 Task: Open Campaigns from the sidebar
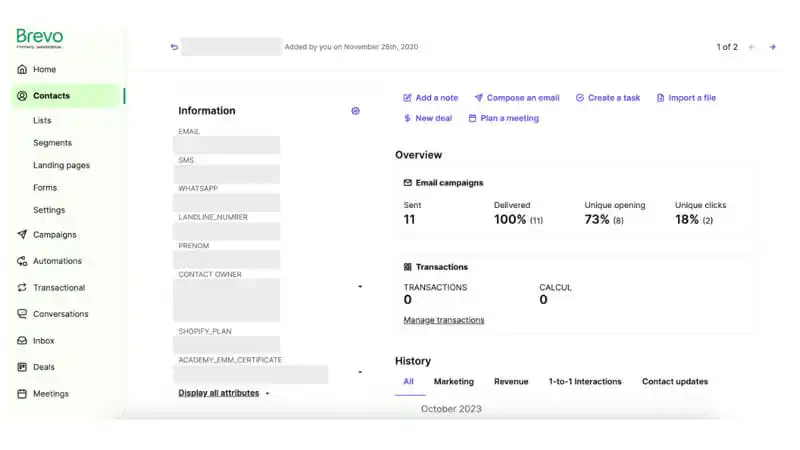coord(54,235)
